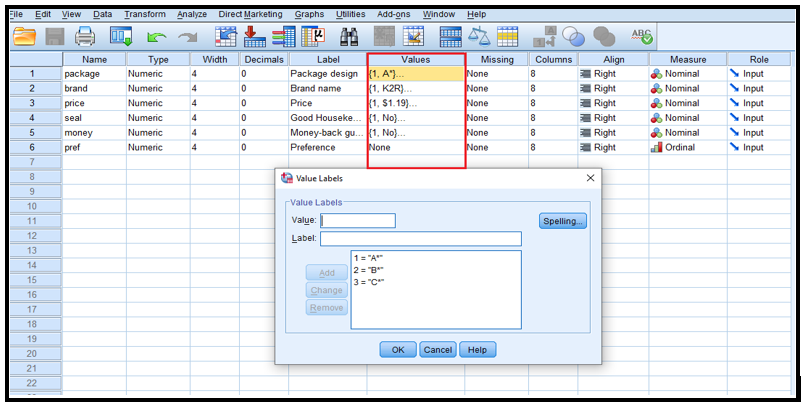Focus the Value input field
Viewport: 807px width, 410px height.
click(358, 221)
